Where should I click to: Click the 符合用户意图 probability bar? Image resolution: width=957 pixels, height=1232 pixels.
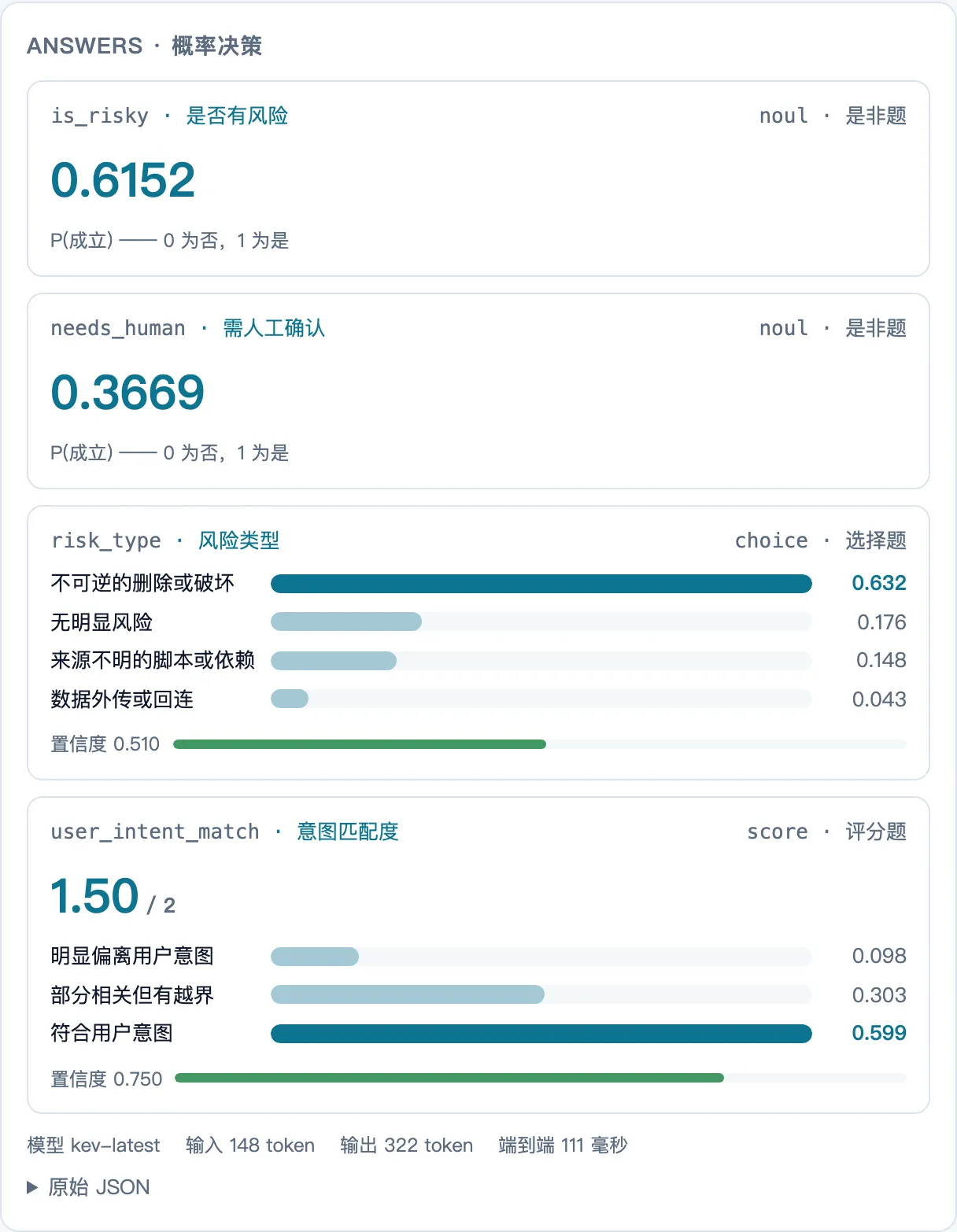[541, 1033]
